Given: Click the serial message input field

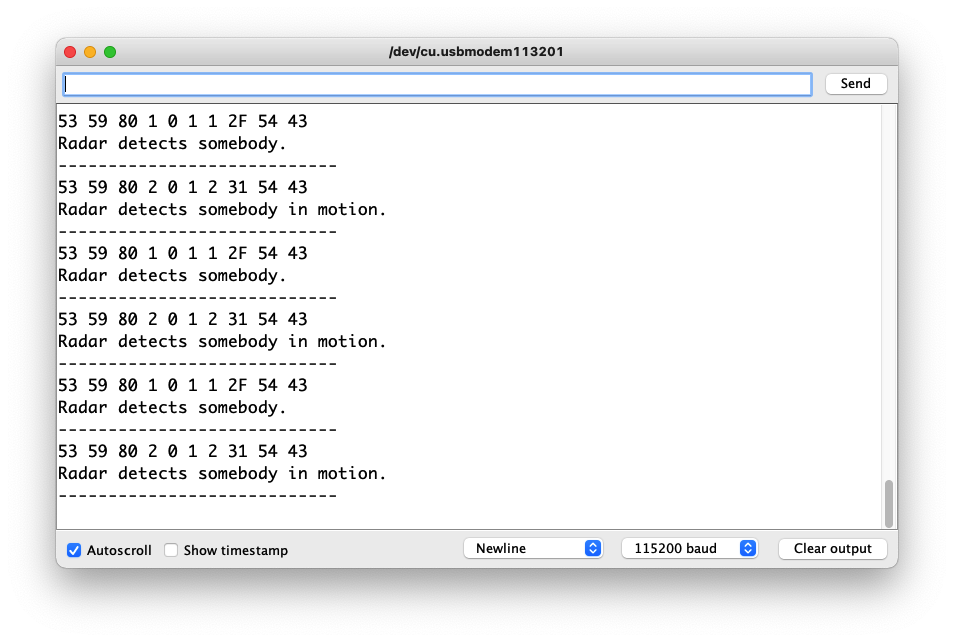Looking at the screenshot, I should (x=437, y=84).
